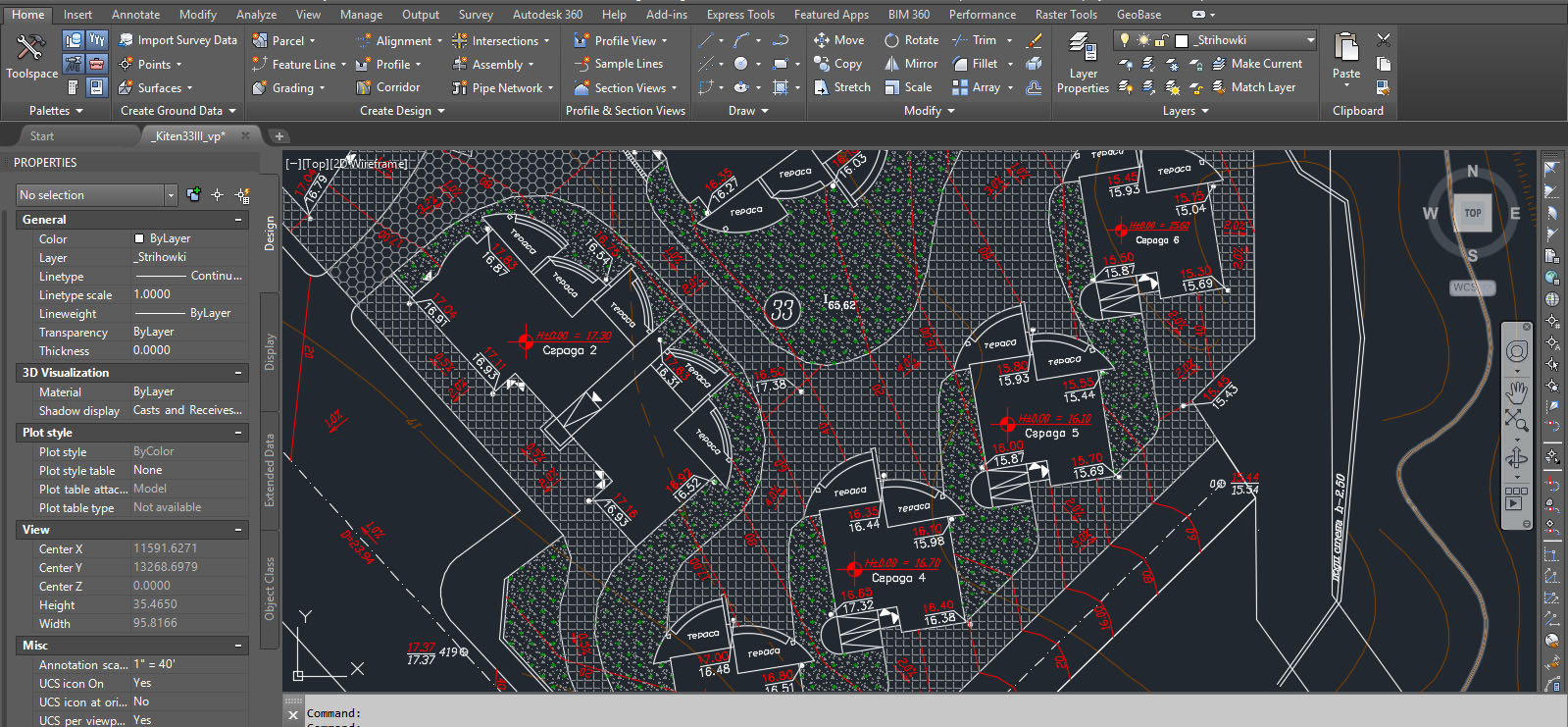The image size is (1568, 727).
Task: Close the _Kiten33lll_vp document tab
Action: pyautogui.click(x=246, y=135)
